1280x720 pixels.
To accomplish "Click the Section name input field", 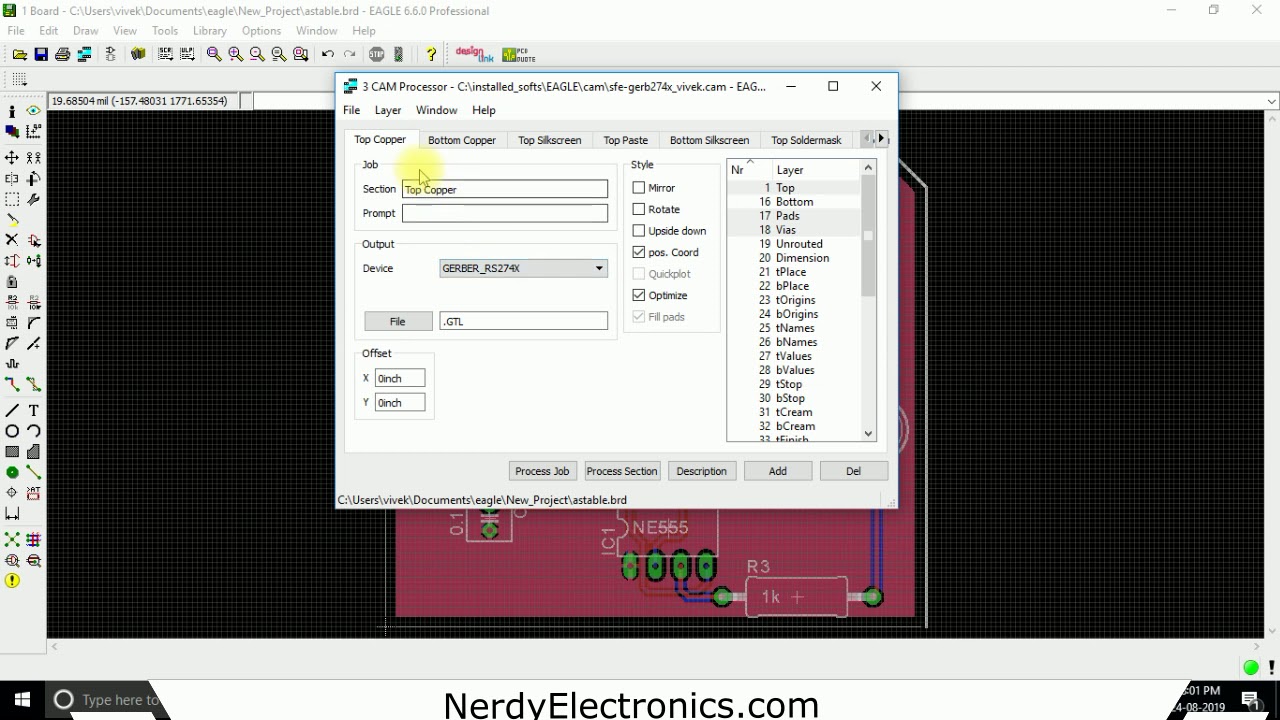I will pos(505,189).
